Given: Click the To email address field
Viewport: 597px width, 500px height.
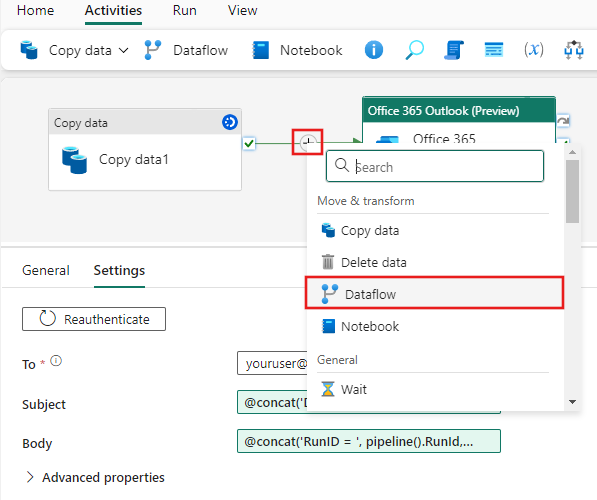Looking at the screenshot, I should [272, 363].
